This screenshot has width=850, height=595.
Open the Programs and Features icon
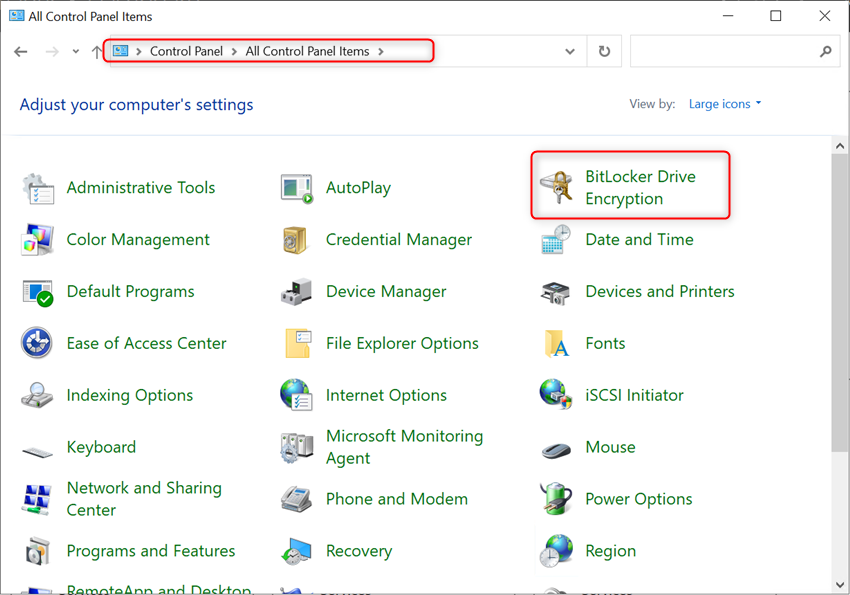pyautogui.click(x=37, y=551)
